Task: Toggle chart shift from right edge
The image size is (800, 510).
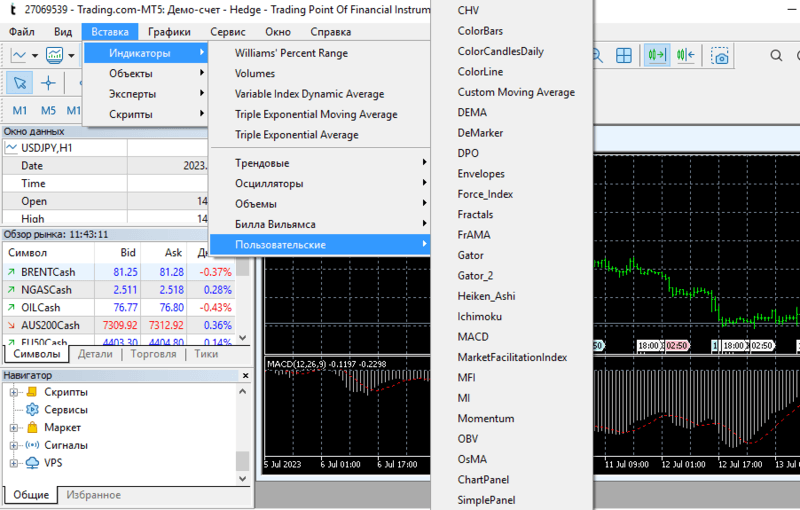Action: (x=686, y=55)
